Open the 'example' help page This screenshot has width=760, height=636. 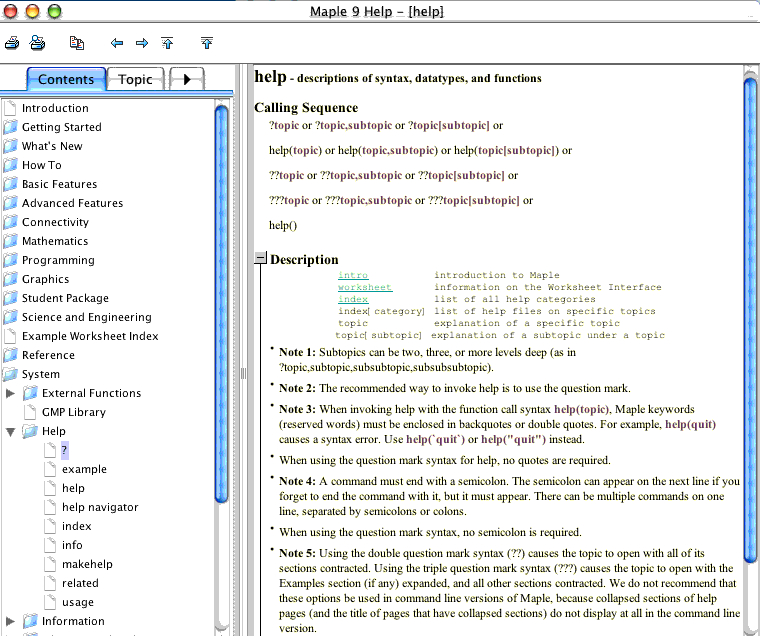pyautogui.click(x=84, y=469)
